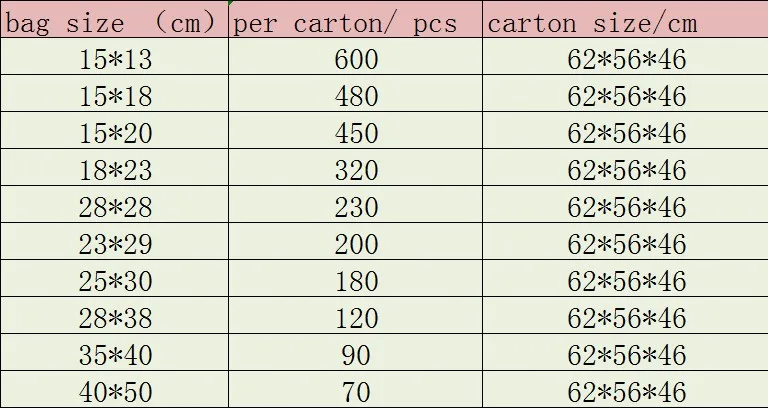Click the "bag size (cm)" header cell
Viewport: 768px width, 408px height.
pos(113,23)
